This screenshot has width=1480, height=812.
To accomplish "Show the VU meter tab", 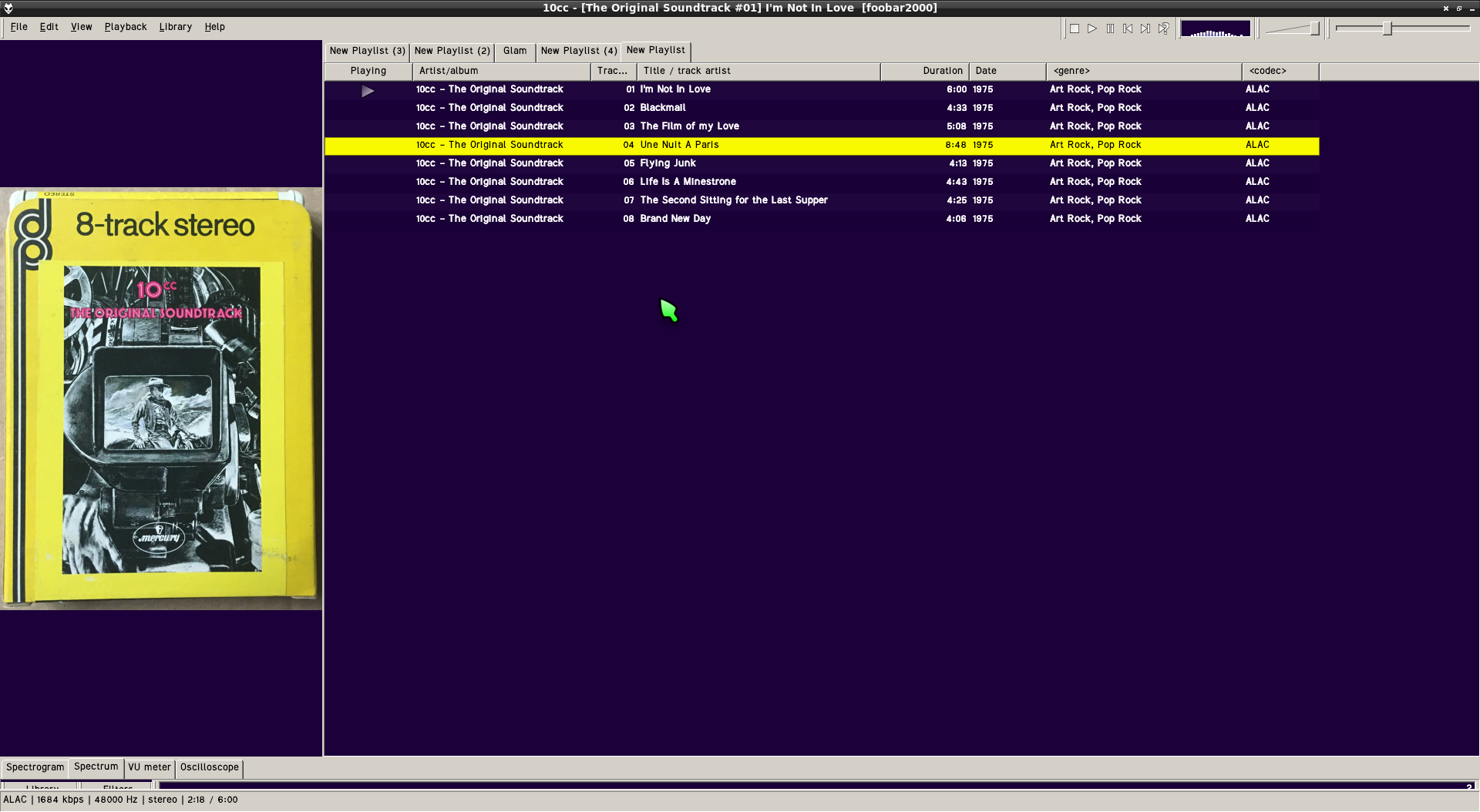I will pos(150,767).
